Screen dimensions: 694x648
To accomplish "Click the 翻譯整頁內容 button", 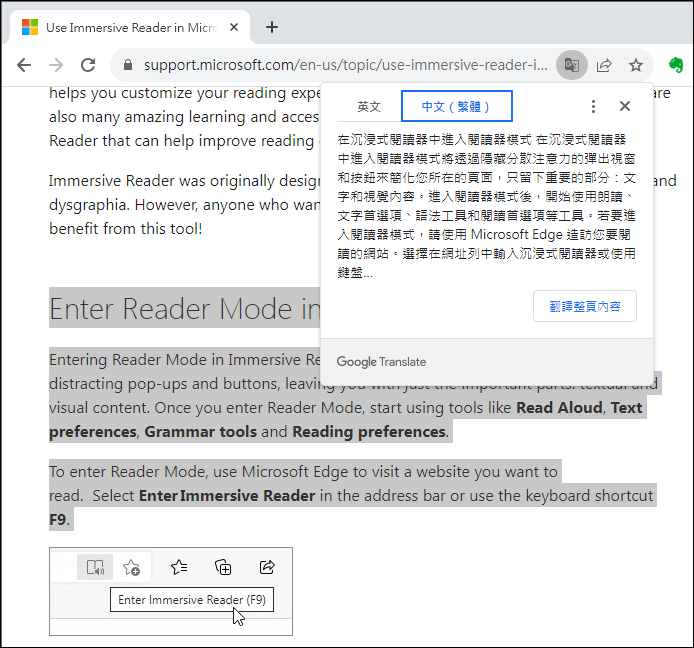I will (x=585, y=306).
